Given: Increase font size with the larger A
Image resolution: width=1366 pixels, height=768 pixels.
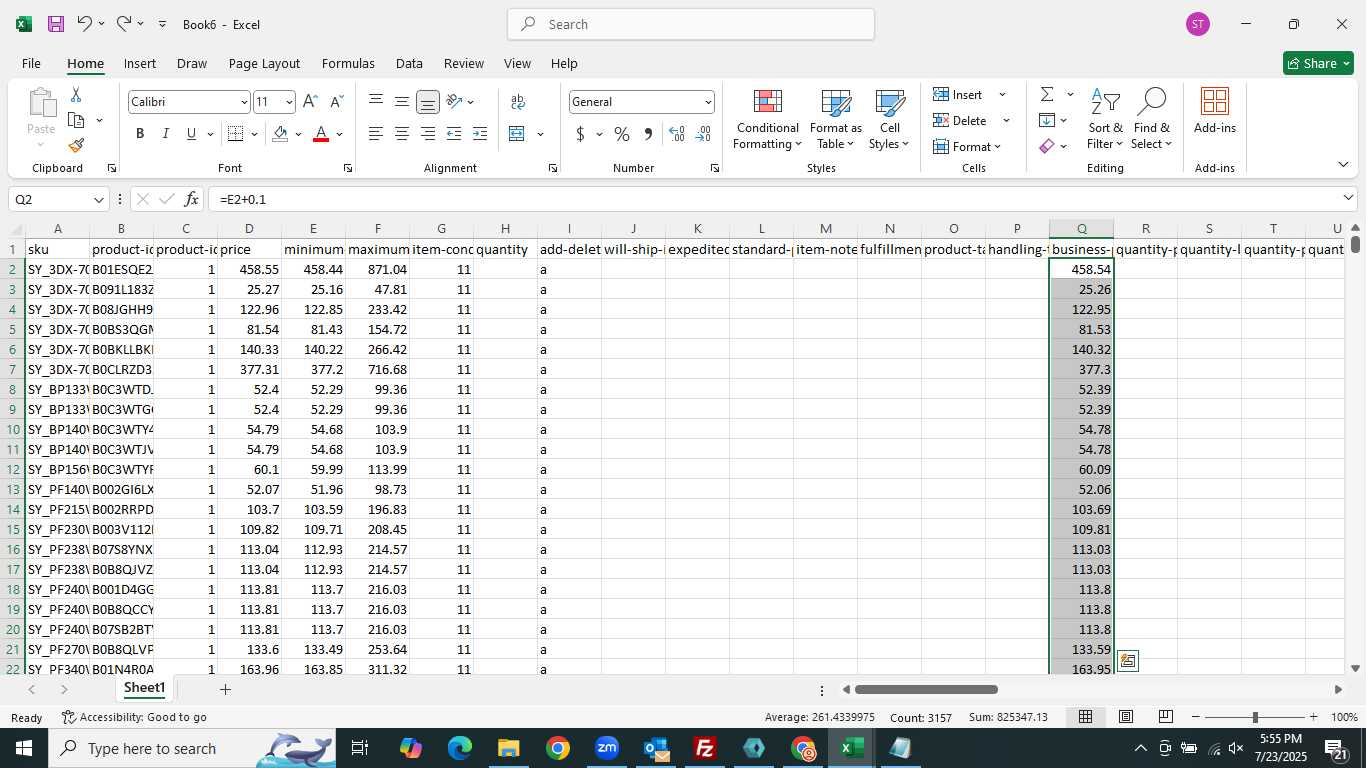Looking at the screenshot, I should point(310,102).
